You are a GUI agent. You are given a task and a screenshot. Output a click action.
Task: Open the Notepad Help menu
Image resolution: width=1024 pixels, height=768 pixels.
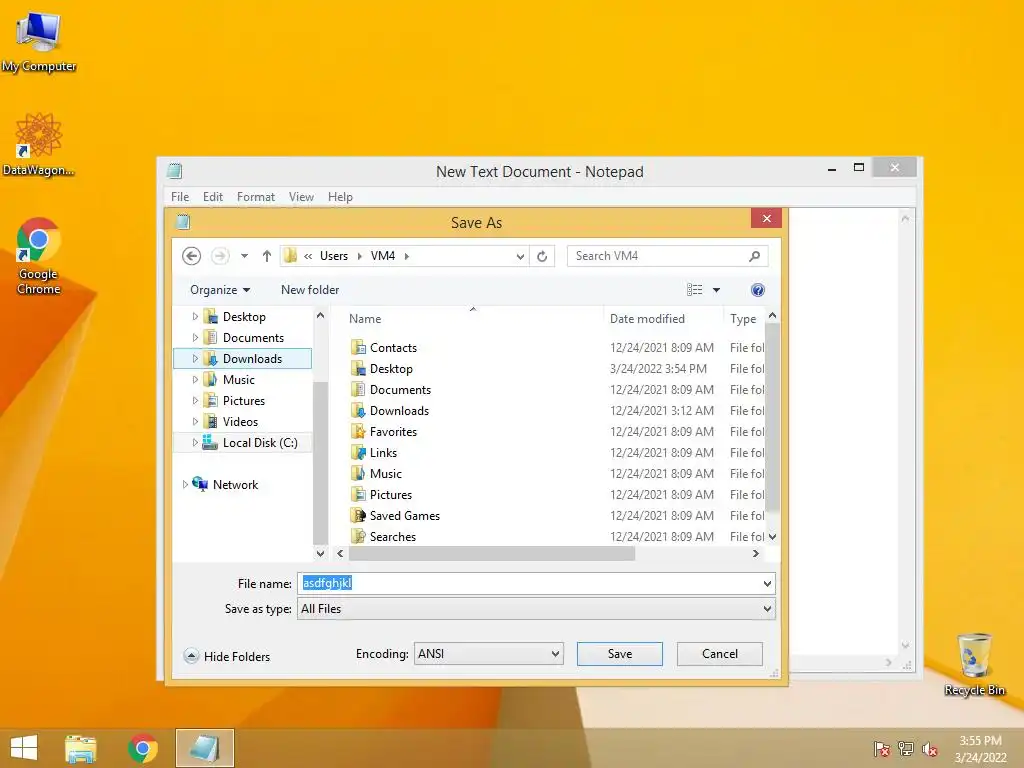(x=340, y=197)
